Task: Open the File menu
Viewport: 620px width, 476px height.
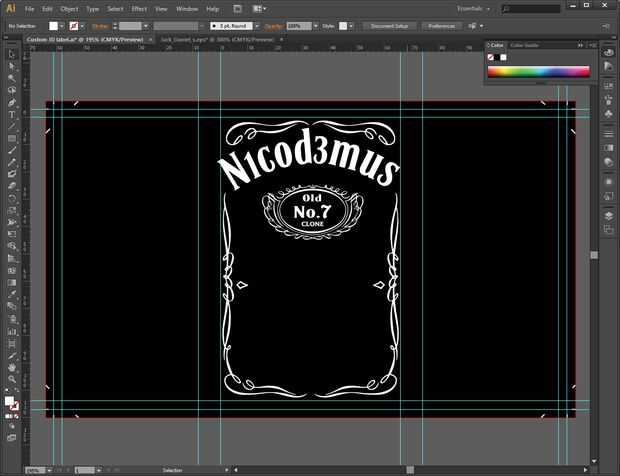Action: (x=29, y=9)
